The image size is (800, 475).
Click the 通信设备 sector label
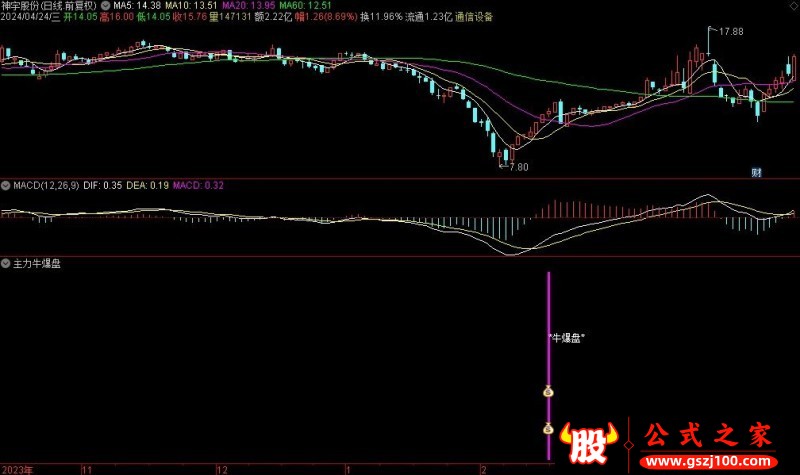[x=474, y=17]
